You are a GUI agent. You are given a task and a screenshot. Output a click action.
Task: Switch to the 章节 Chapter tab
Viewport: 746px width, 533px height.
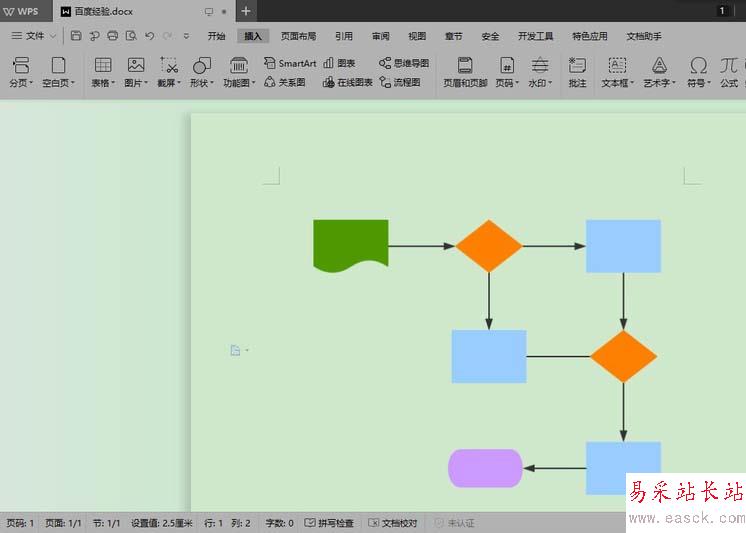pos(453,36)
